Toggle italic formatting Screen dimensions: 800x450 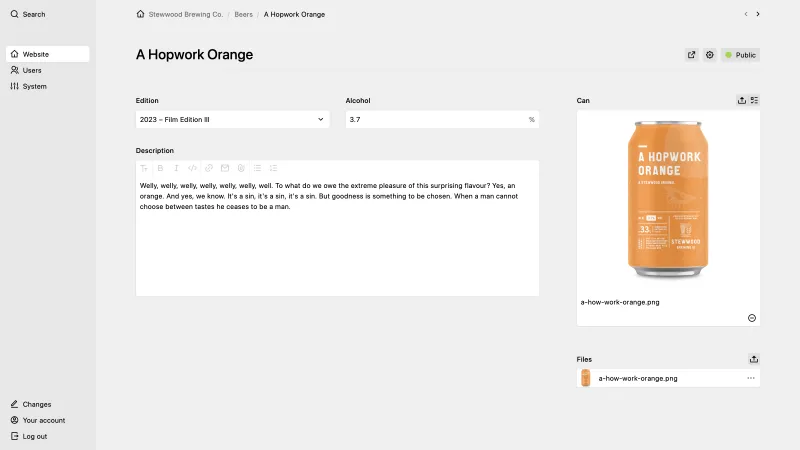click(176, 168)
